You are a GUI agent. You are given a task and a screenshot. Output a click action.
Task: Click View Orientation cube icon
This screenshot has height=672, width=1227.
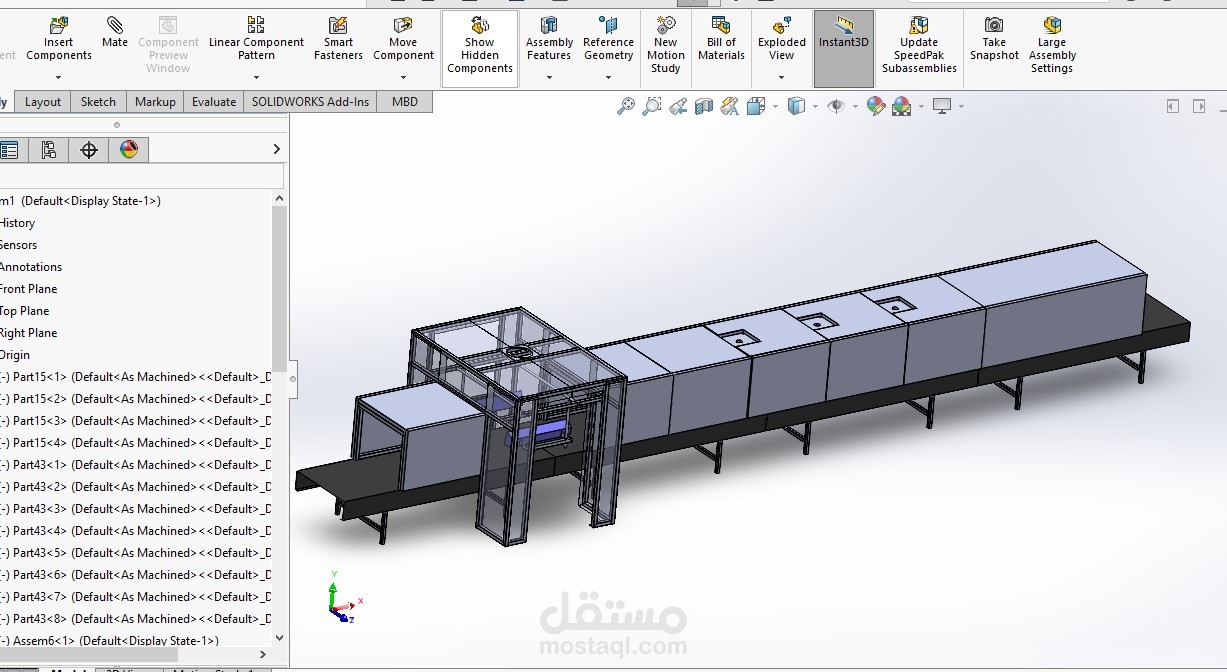pos(755,106)
